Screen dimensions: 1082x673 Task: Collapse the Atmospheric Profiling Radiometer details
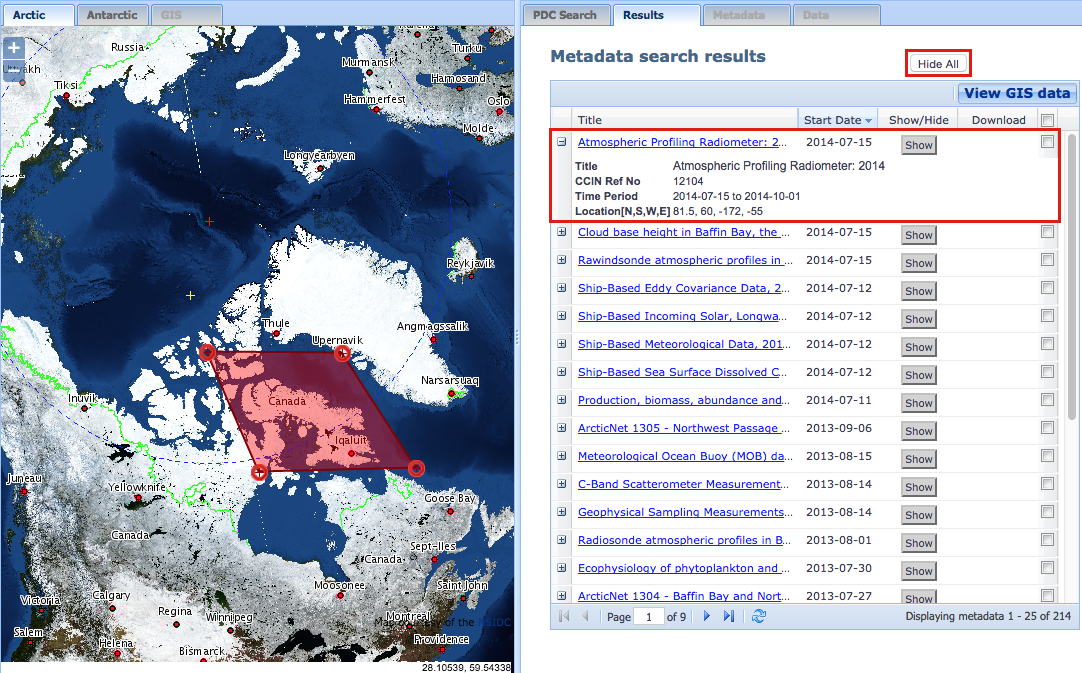pyautogui.click(x=562, y=143)
